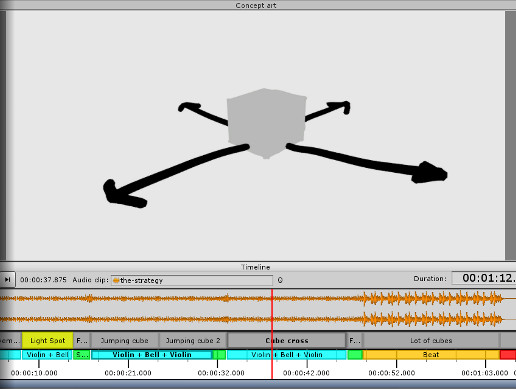
Task: Click the red block at the timeline end
Action: 508,355
